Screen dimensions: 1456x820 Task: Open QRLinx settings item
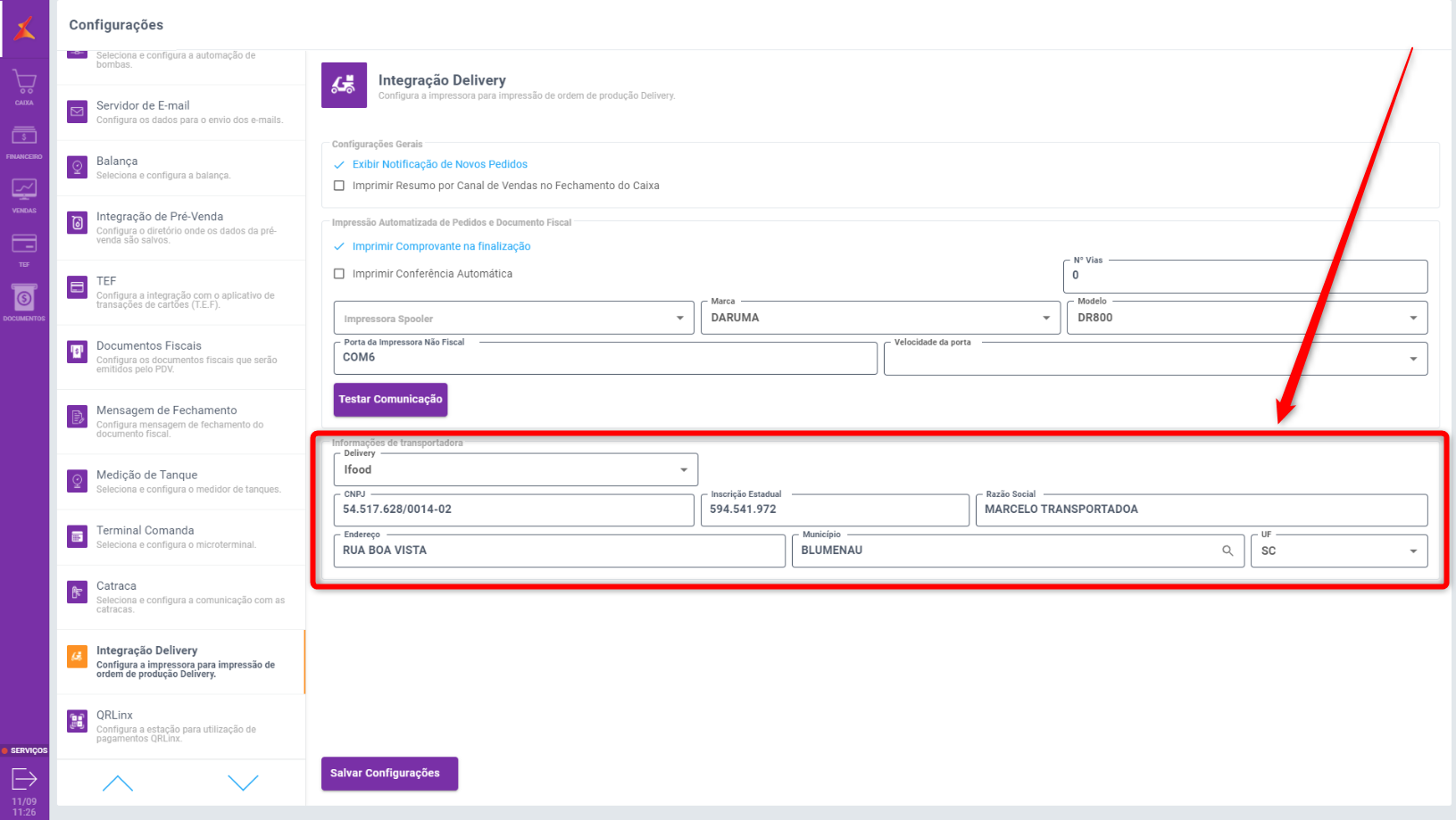(x=181, y=726)
